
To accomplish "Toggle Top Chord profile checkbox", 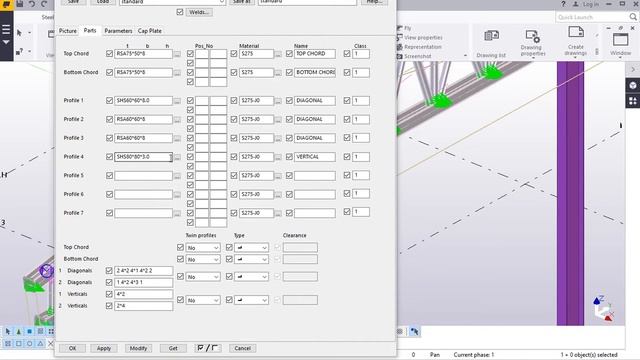I will pyautogui.click(x=109, y=53).
